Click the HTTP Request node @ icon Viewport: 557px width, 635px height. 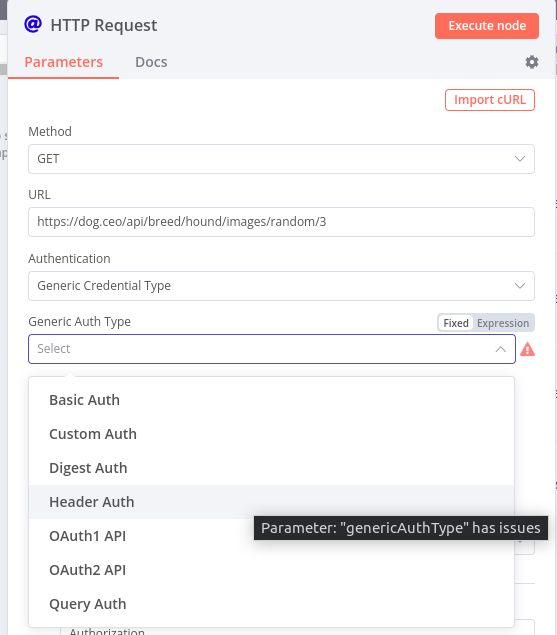pos(33,24)
